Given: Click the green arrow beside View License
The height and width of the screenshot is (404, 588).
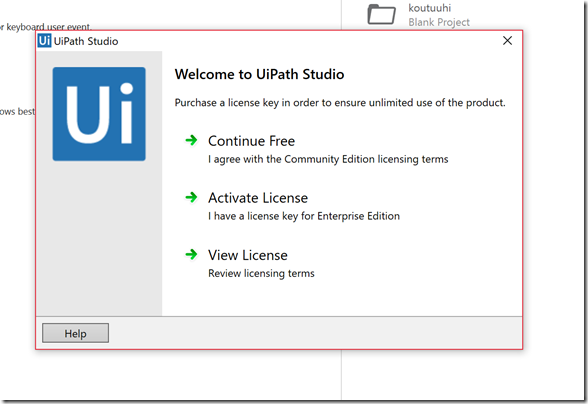Looking at the screenshot, I should click(191, 255).
